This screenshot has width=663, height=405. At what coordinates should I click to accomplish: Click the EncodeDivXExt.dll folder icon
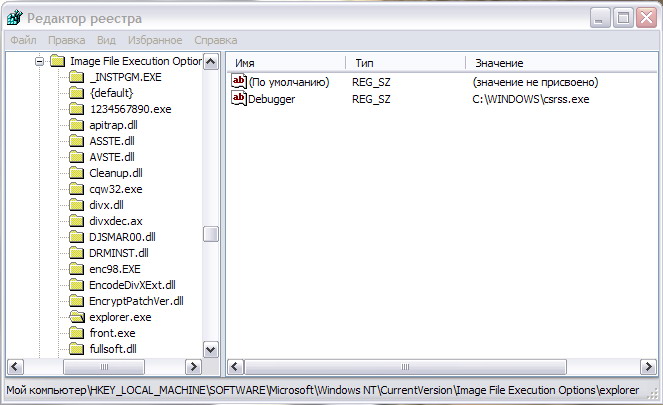[x=77, y=285]
